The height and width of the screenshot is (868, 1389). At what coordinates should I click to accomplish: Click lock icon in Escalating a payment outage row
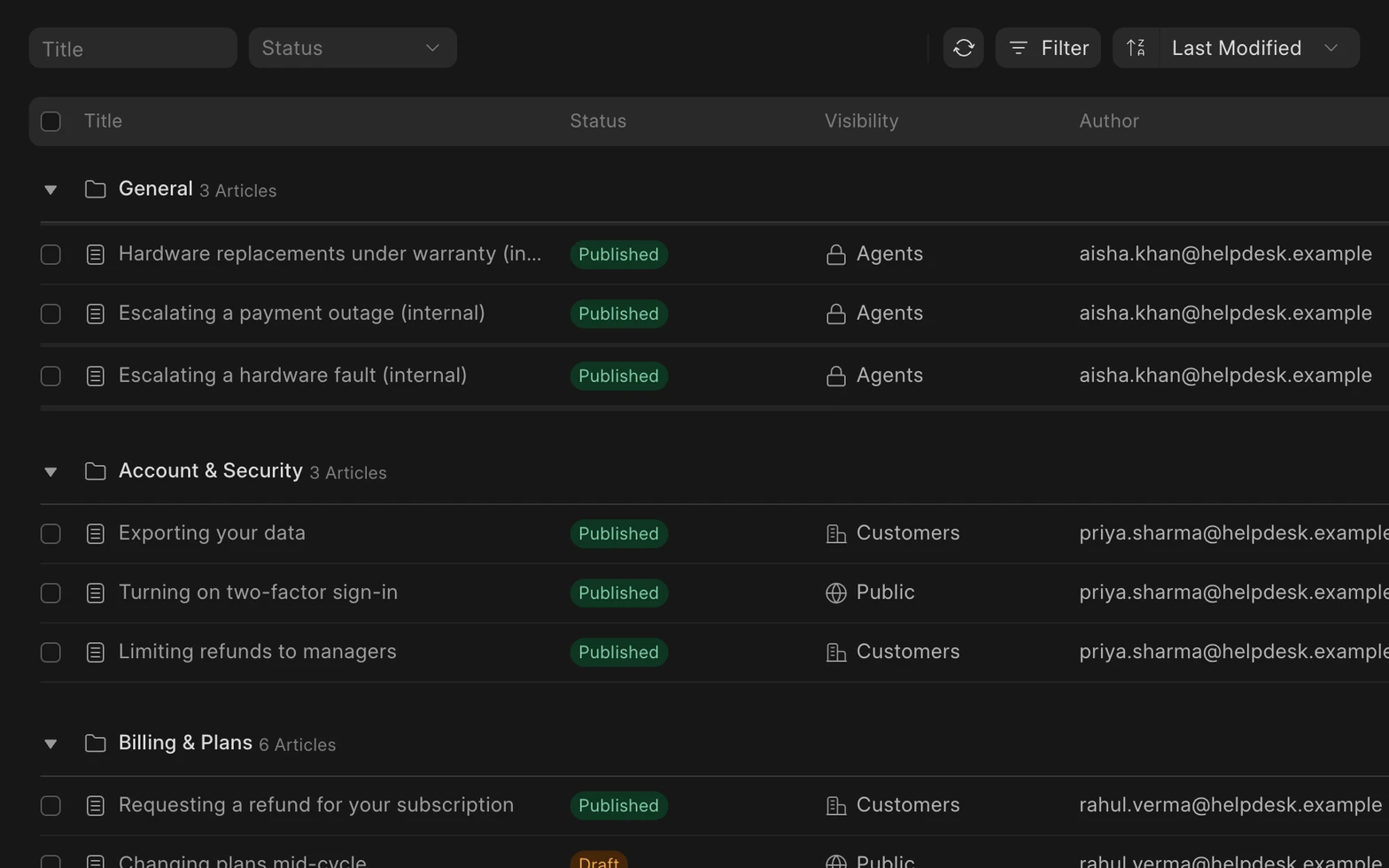(x=835, y=314)
